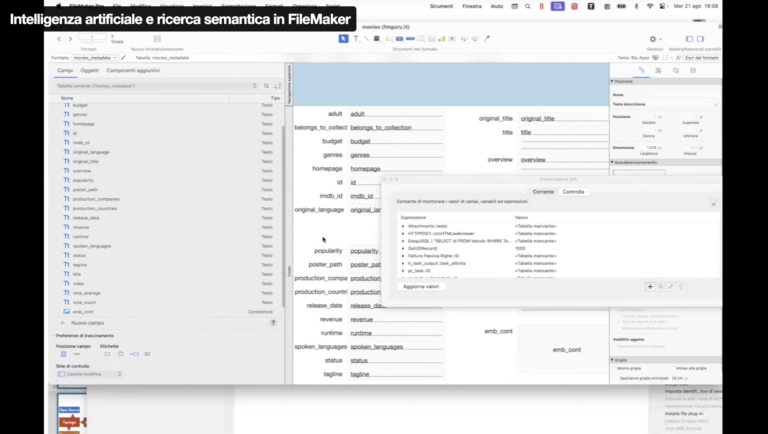Open the Aiuto menu
Viewport: 768px width, 434px height.
coord(497,6)
